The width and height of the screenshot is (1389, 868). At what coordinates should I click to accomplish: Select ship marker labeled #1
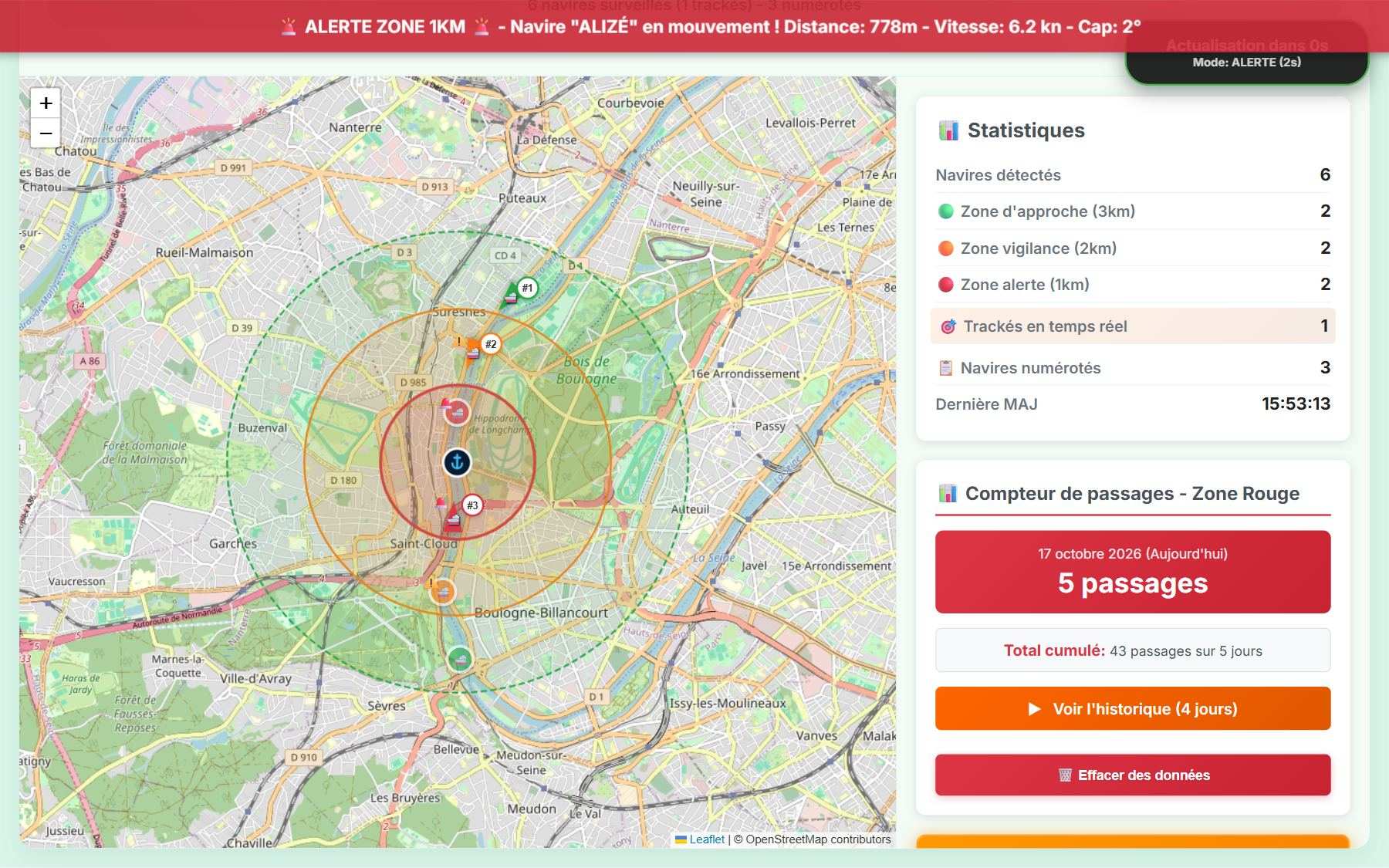[x=527, y=289]
